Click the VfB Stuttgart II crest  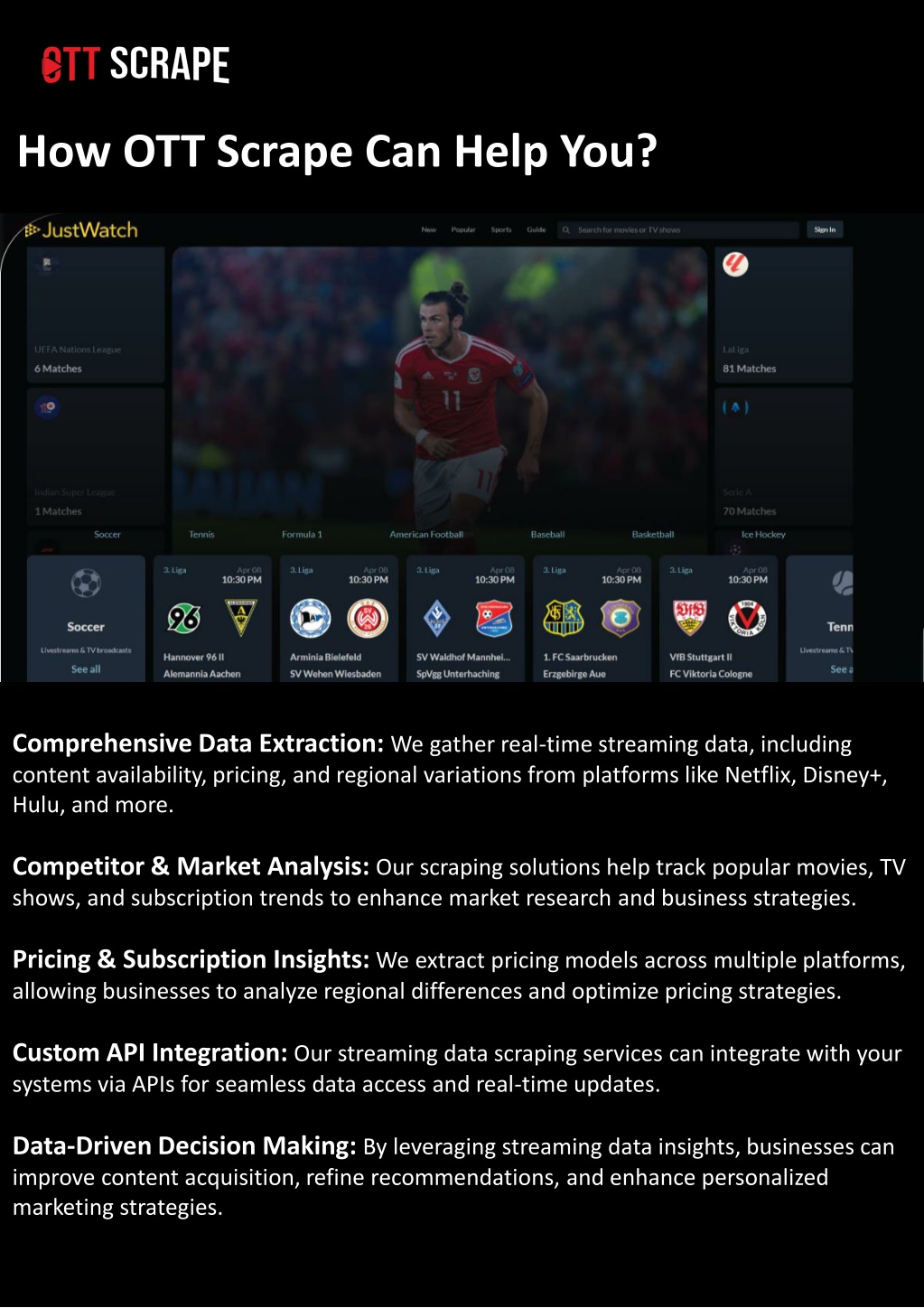[690, 618]
